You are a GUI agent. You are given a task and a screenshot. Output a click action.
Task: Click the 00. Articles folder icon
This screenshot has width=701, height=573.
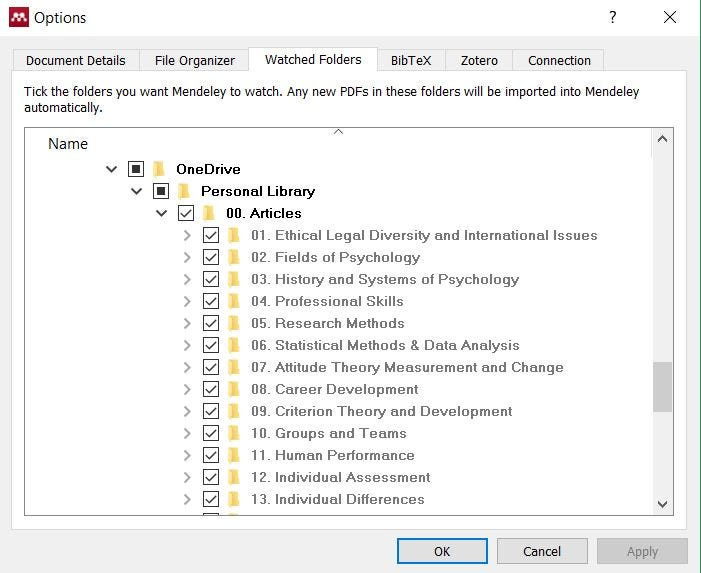pyautogui.click(x=209, y=213)
